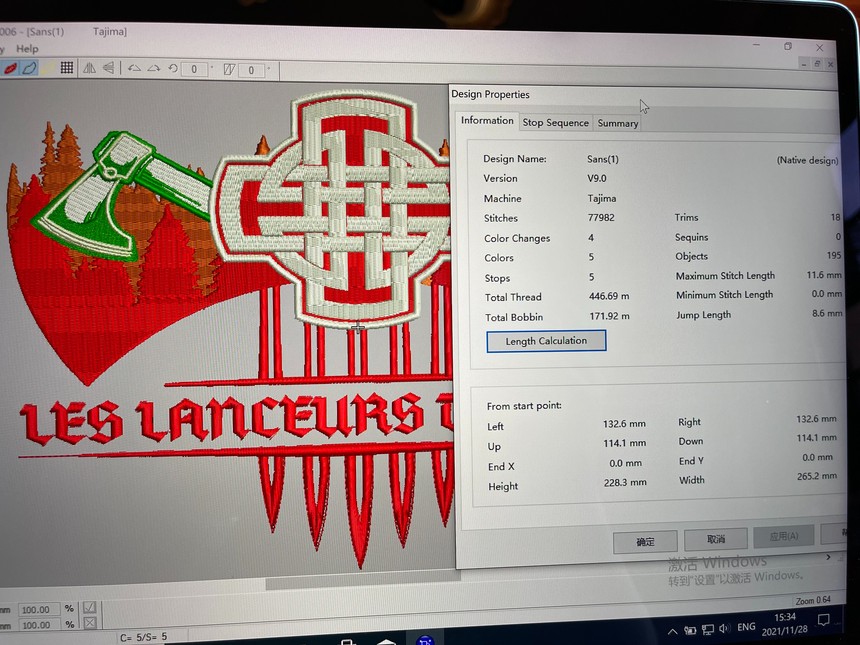Switch to the Summary tab

click(618, 123)
